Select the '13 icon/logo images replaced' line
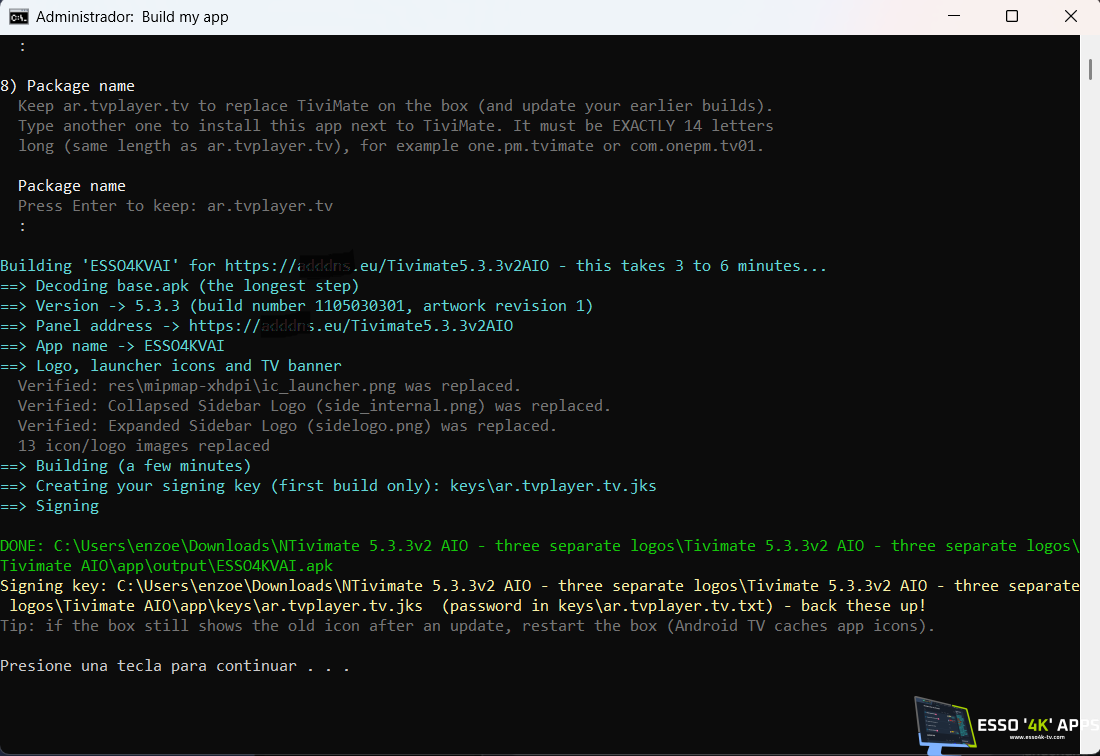This screenshot has width=1100, height=756. (x=144, y=446)
